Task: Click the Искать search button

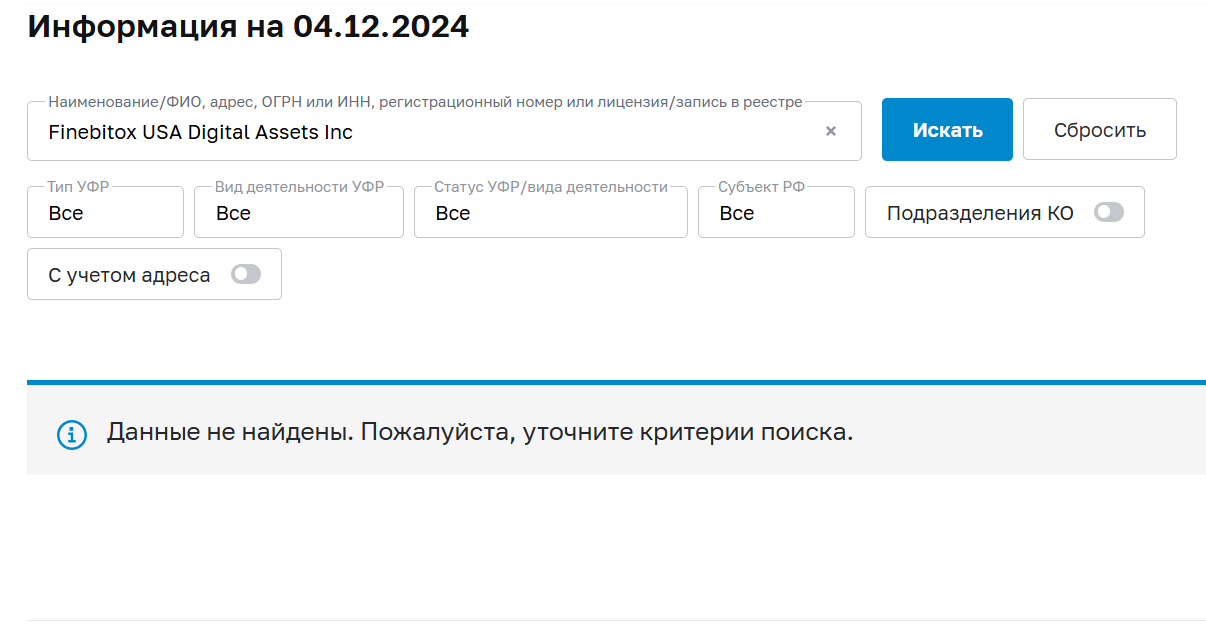Action: click(x=947, y=129)
